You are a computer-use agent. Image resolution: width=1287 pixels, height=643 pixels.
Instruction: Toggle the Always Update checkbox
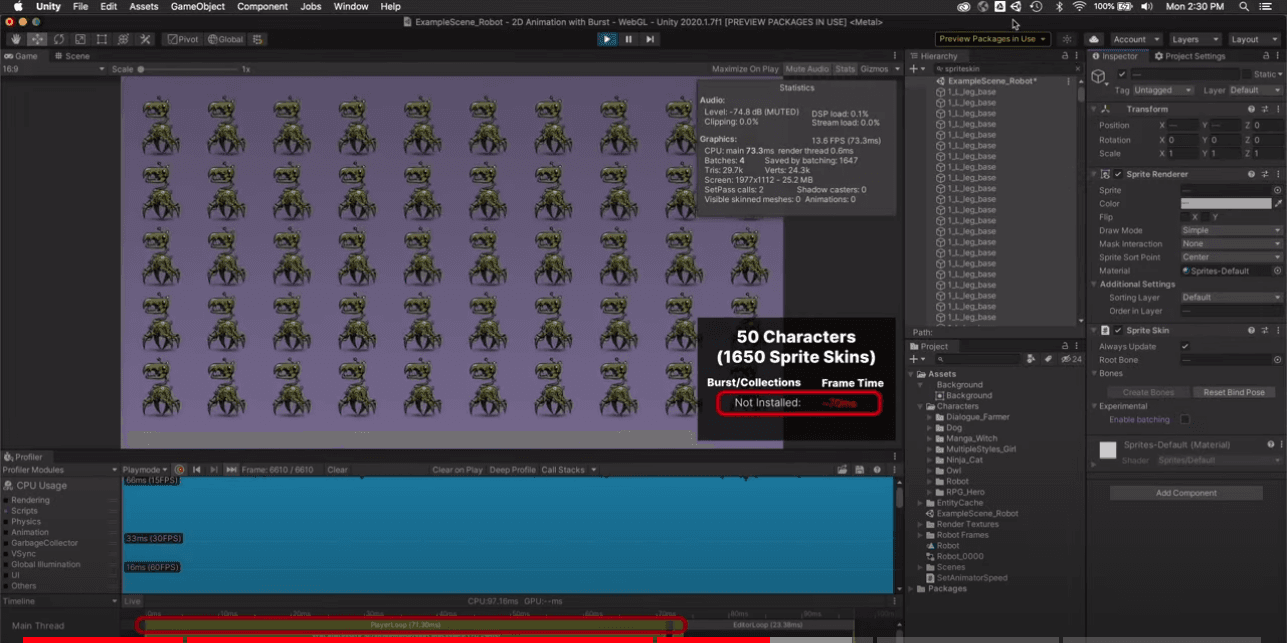tap(1185, 346)
